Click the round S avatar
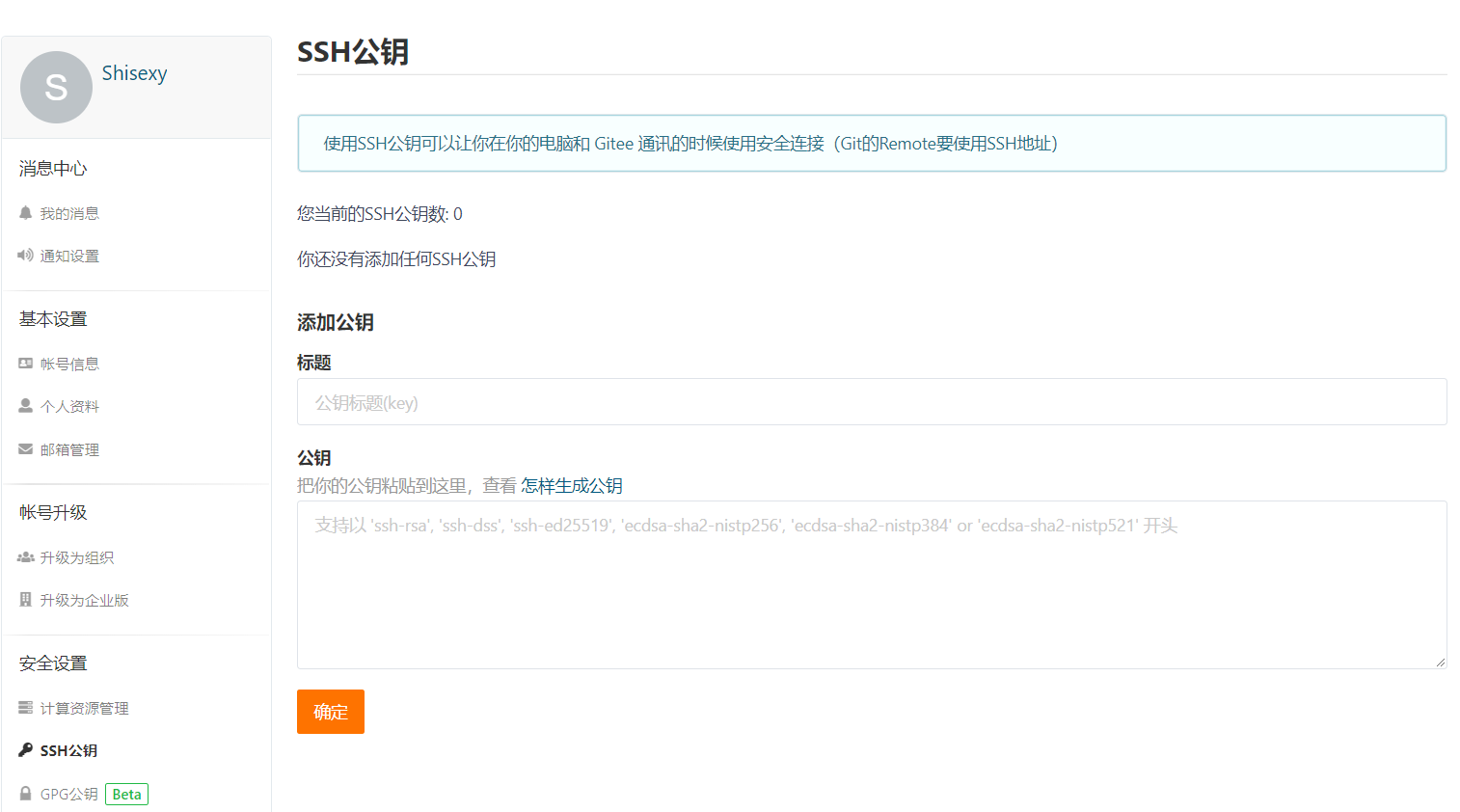The image size is (1460, 812). [56, 87]
